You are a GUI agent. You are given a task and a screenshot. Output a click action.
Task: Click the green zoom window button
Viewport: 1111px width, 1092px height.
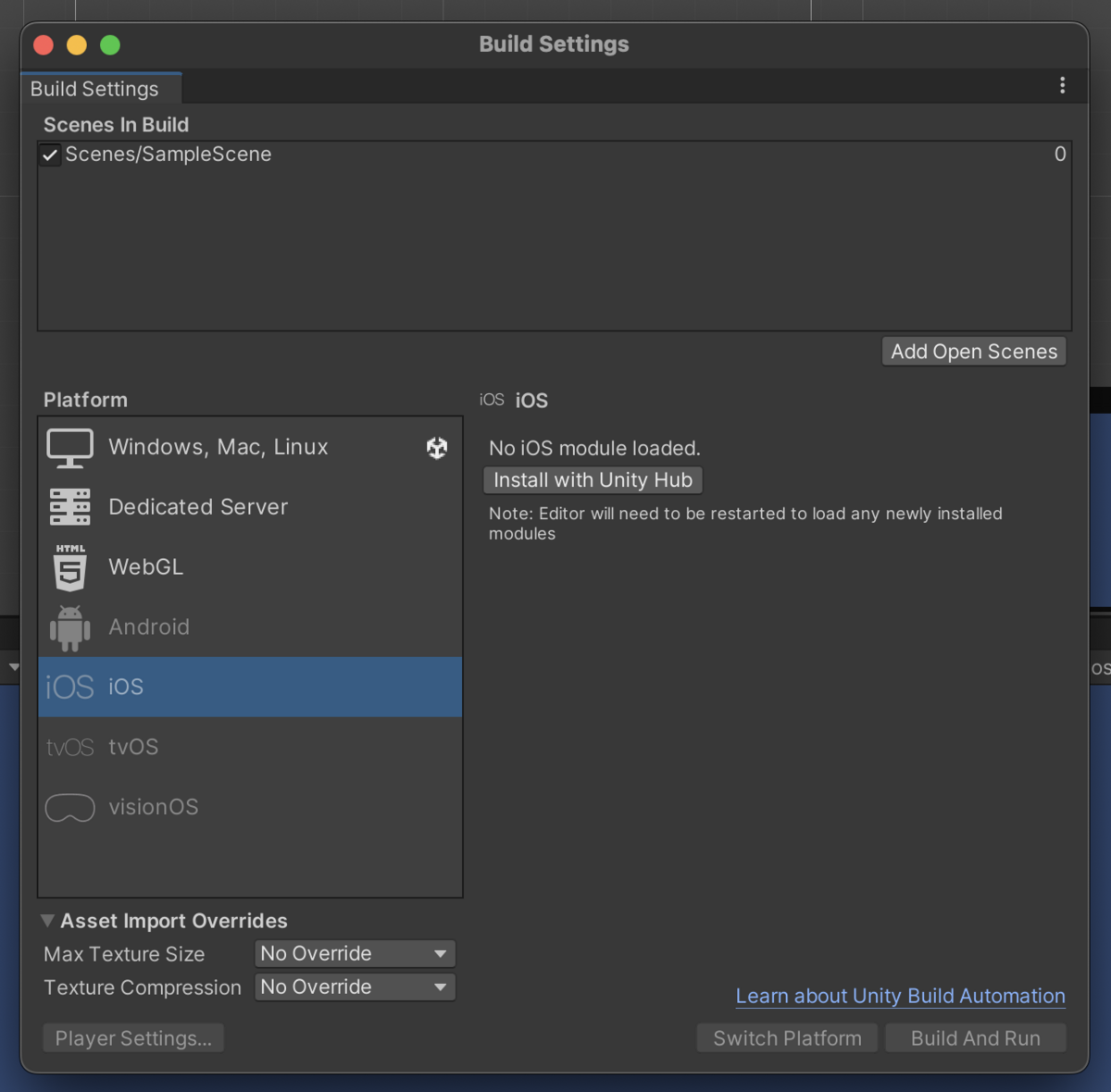(110, 44)
